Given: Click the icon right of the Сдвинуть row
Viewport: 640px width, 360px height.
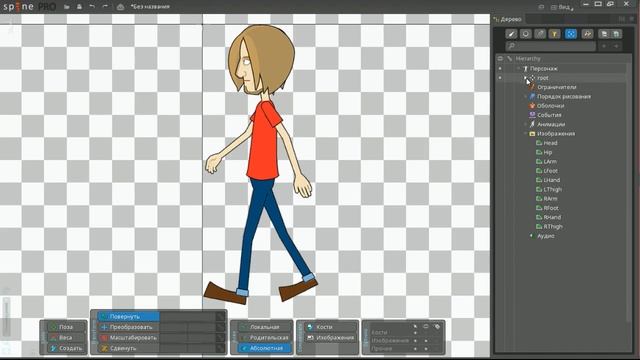Looking at the screenshot, I should coord(221,348).
